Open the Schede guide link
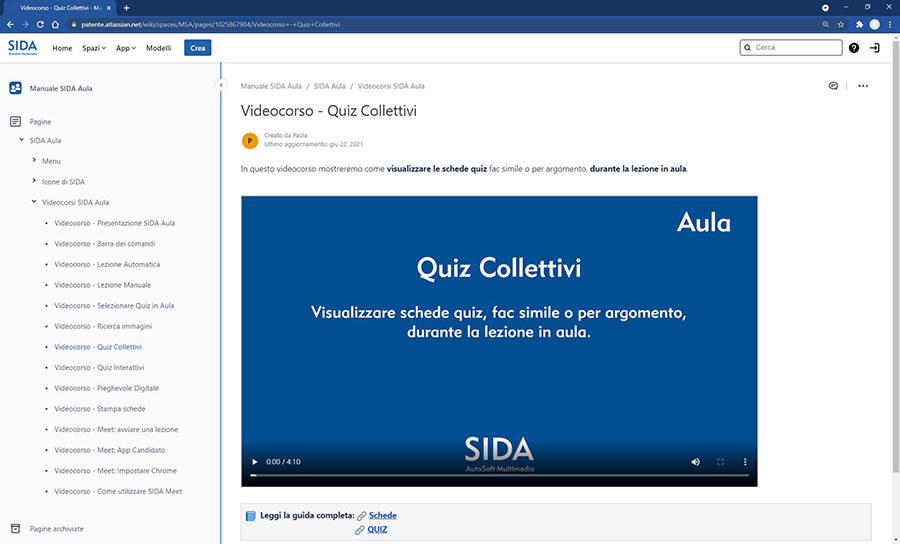This screenshot has height=544, width=900. (x=382, y=515)
